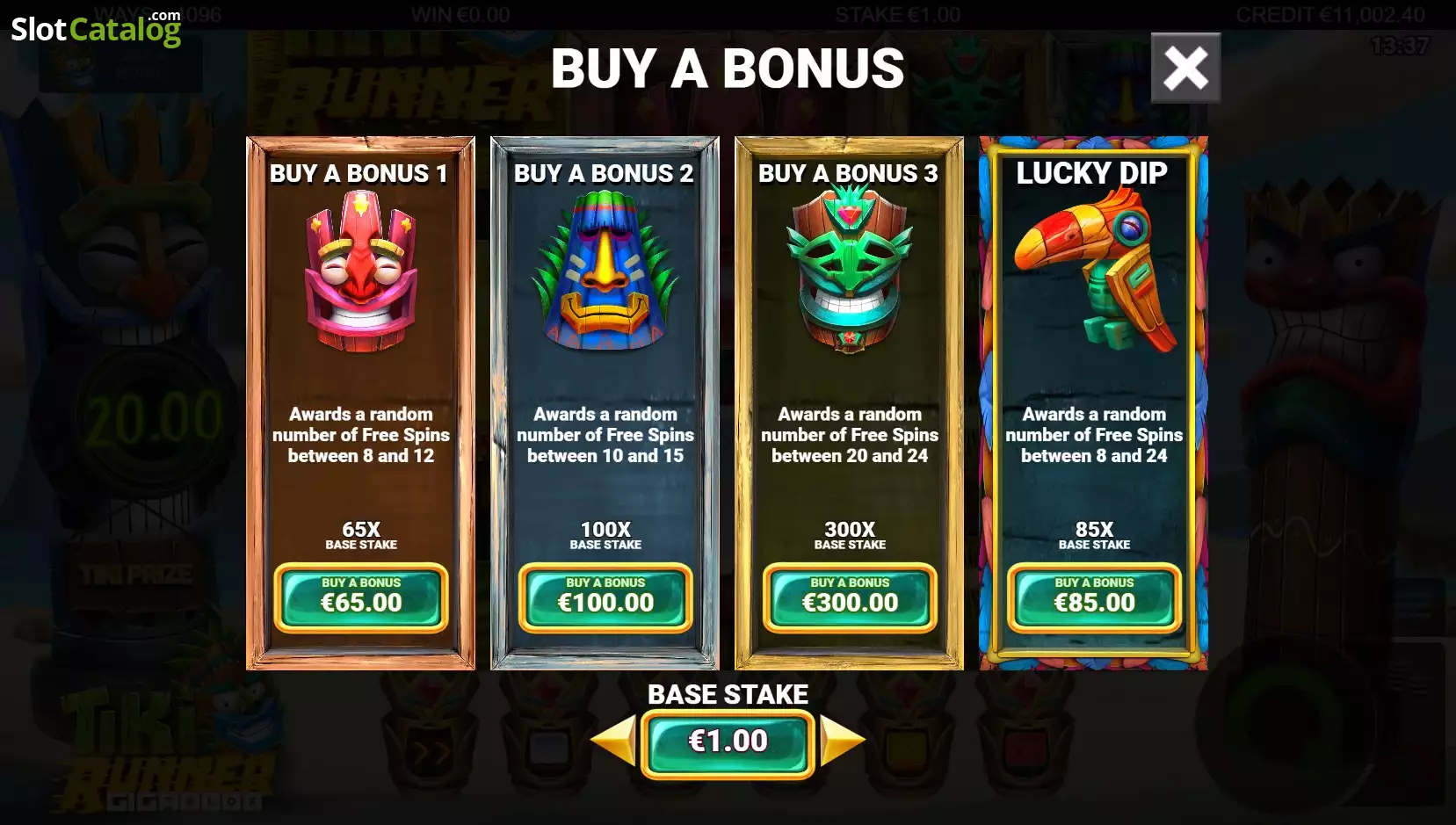Increase base stake with right arrow
Screen dimensions: 1456x825
pyautogui.click(x=843, y=740)
